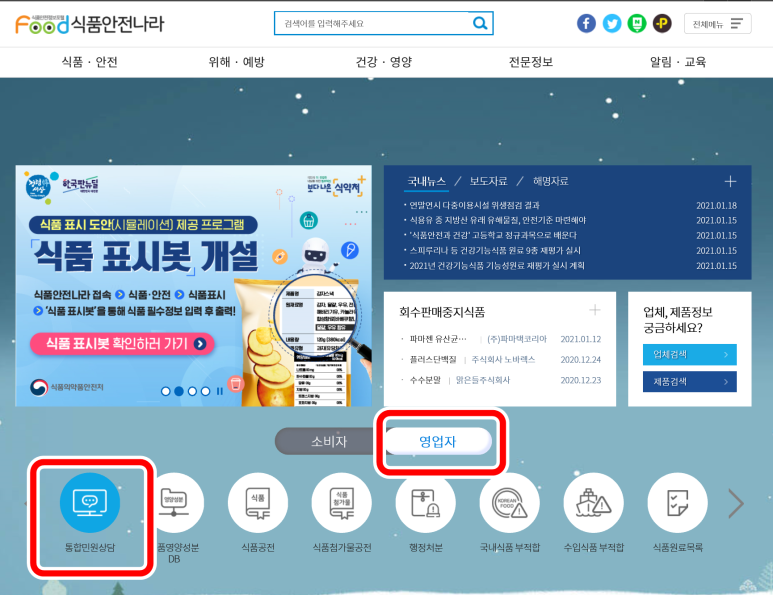Switch to the 국내뉴스 tab
Viewport: 773px width, 595px height.
pyautogui.click(x=426, y=181)
